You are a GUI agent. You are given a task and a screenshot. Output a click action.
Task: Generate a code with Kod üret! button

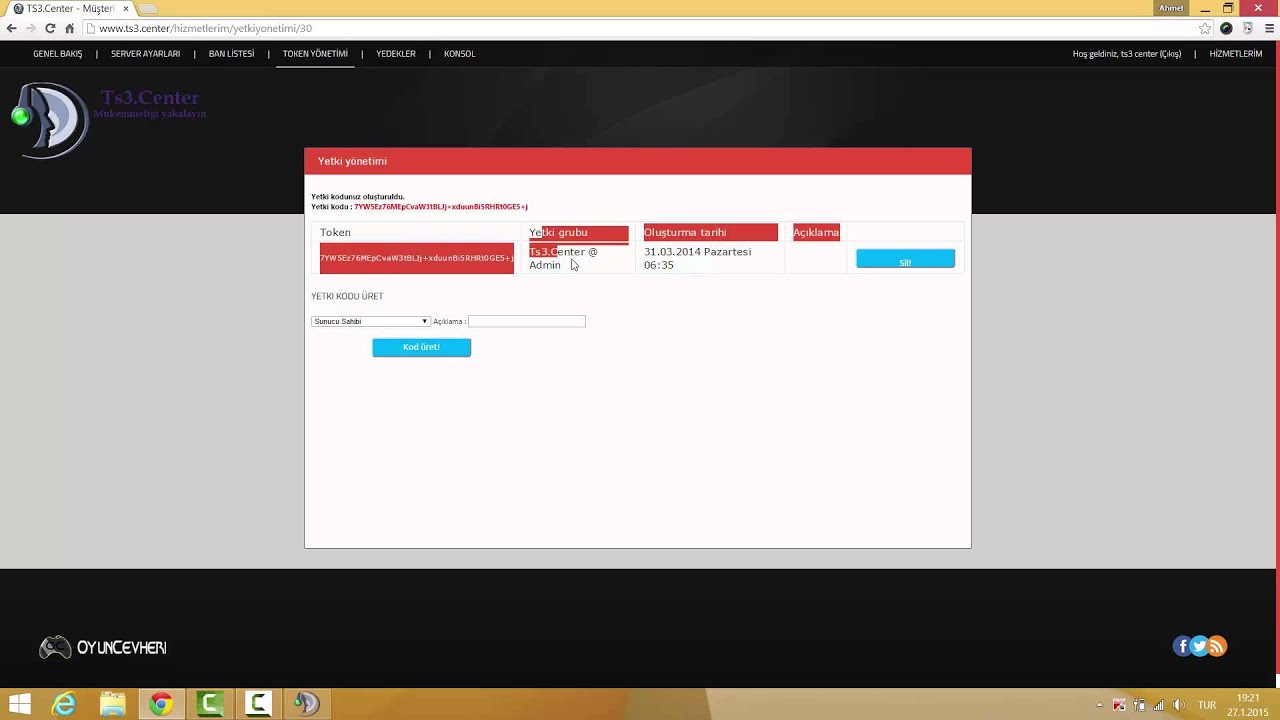(x=421, y=347)
